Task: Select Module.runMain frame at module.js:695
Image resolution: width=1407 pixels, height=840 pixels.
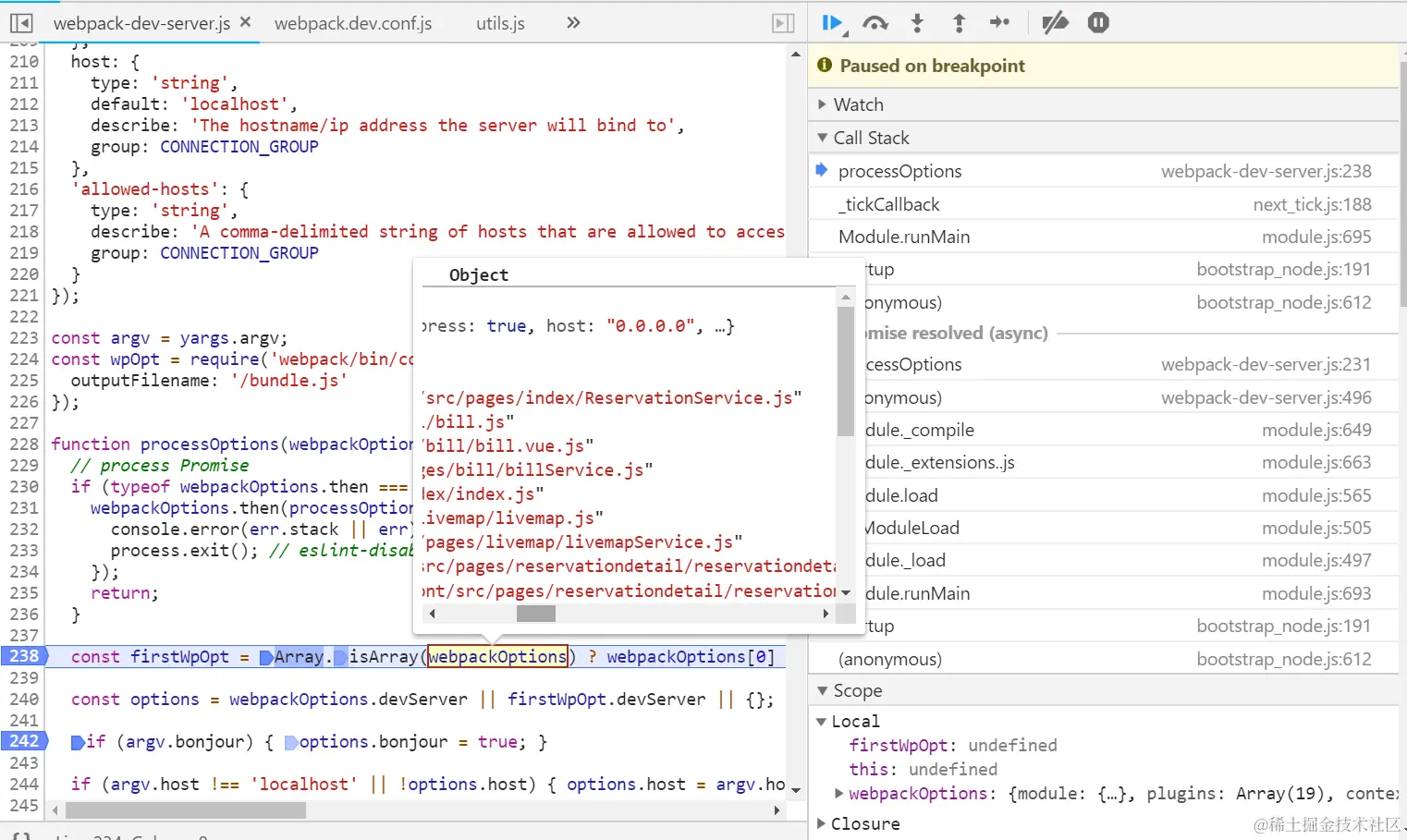Action: [1103, 237]
